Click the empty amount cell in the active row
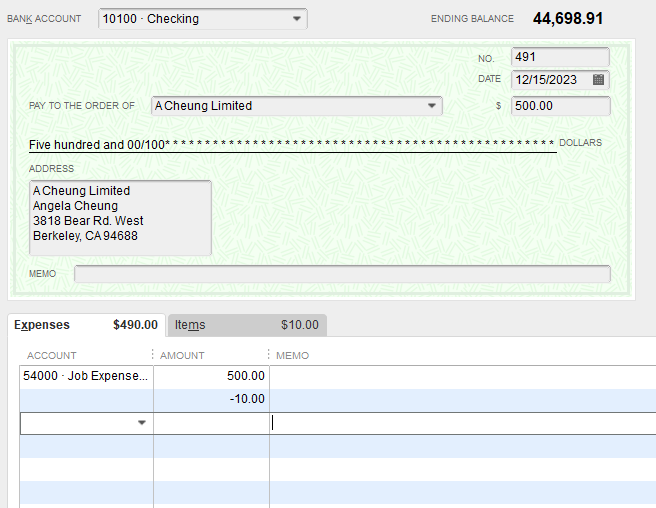The height and width of the screenshot is (508, 656). pyautogui.click(x=211, y=423)
